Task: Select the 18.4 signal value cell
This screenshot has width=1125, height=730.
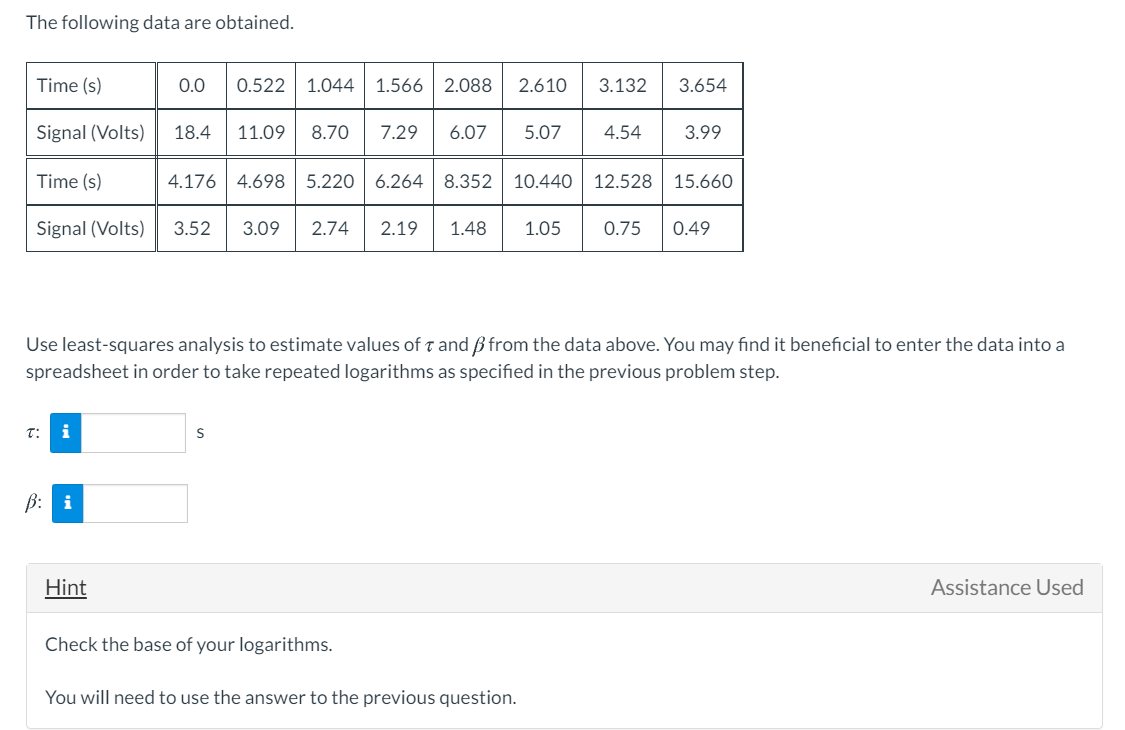Action: point(192,133)
